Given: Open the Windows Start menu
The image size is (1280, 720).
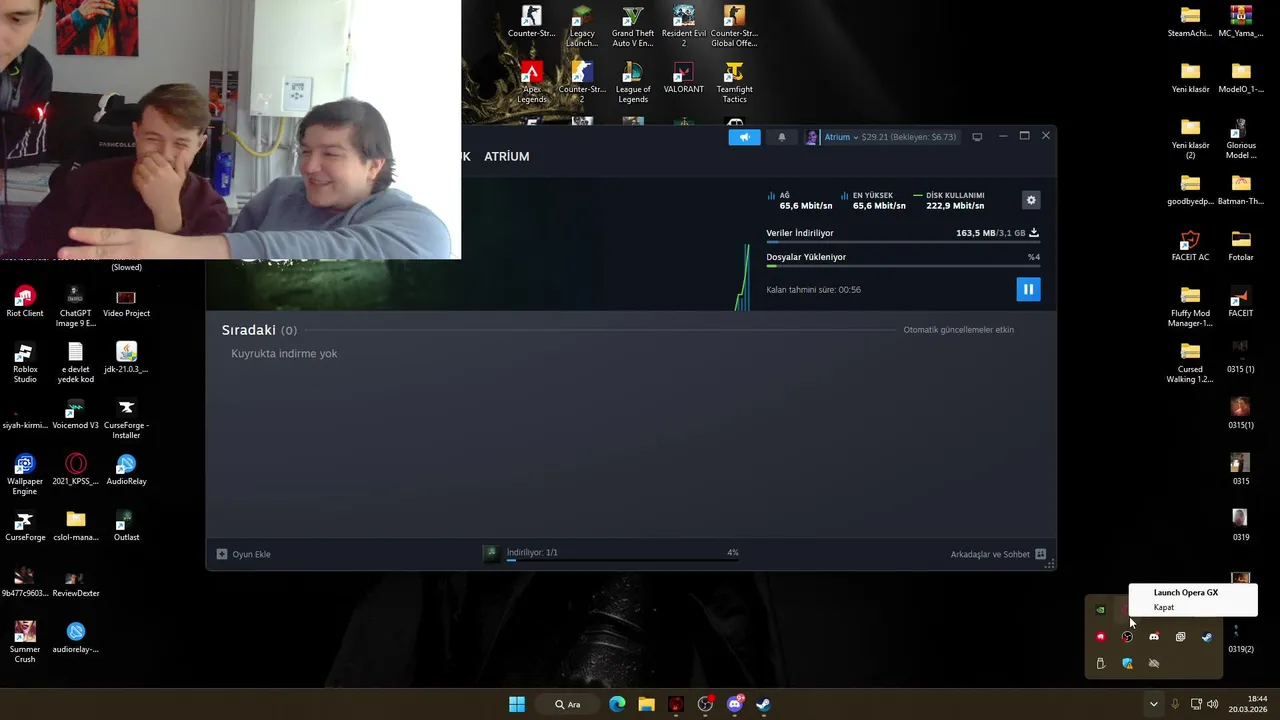Looking at the screenshot, I should (x=517, y=704).
